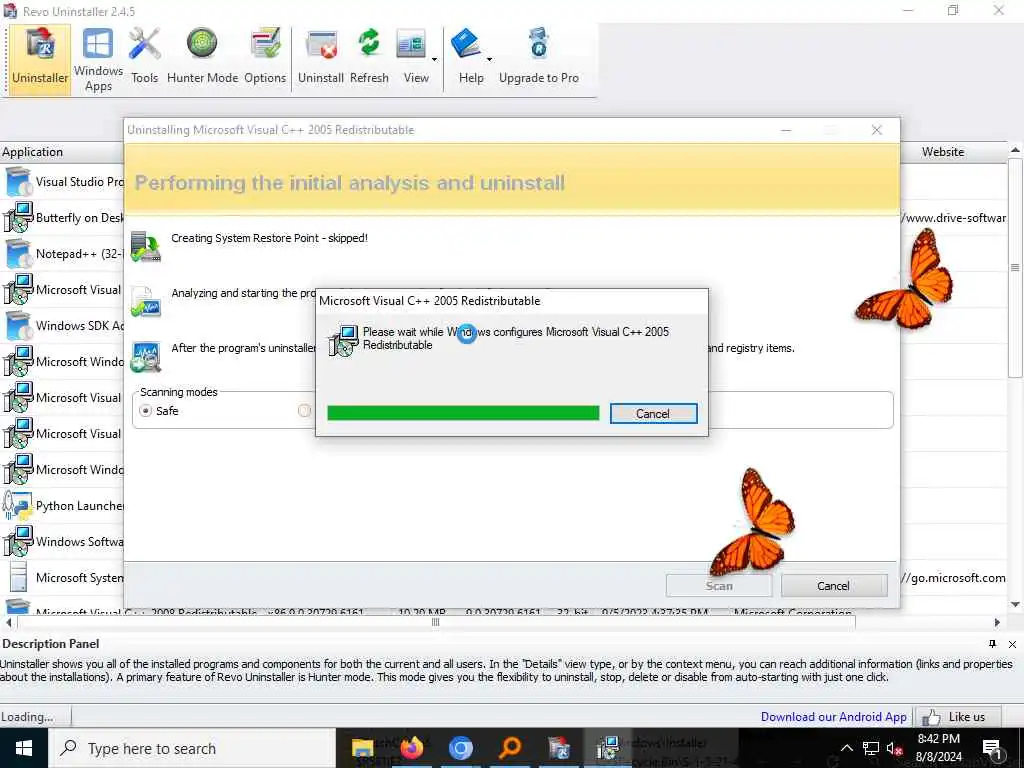This screenshot has width=1024, height=768.
Task: Open Windows Apps from the toolbar
Action: [x=98, y=59]
